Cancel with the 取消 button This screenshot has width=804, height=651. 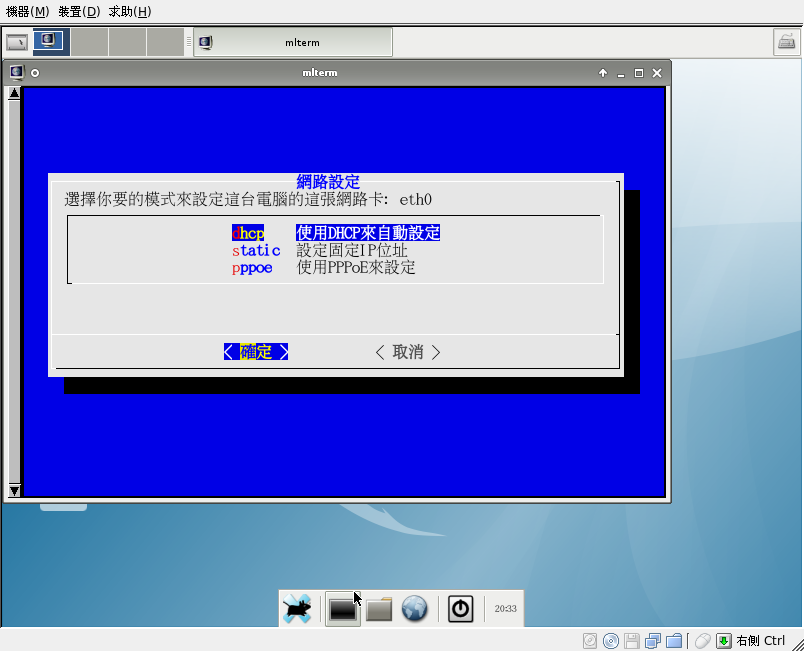(x=408, y=352)
